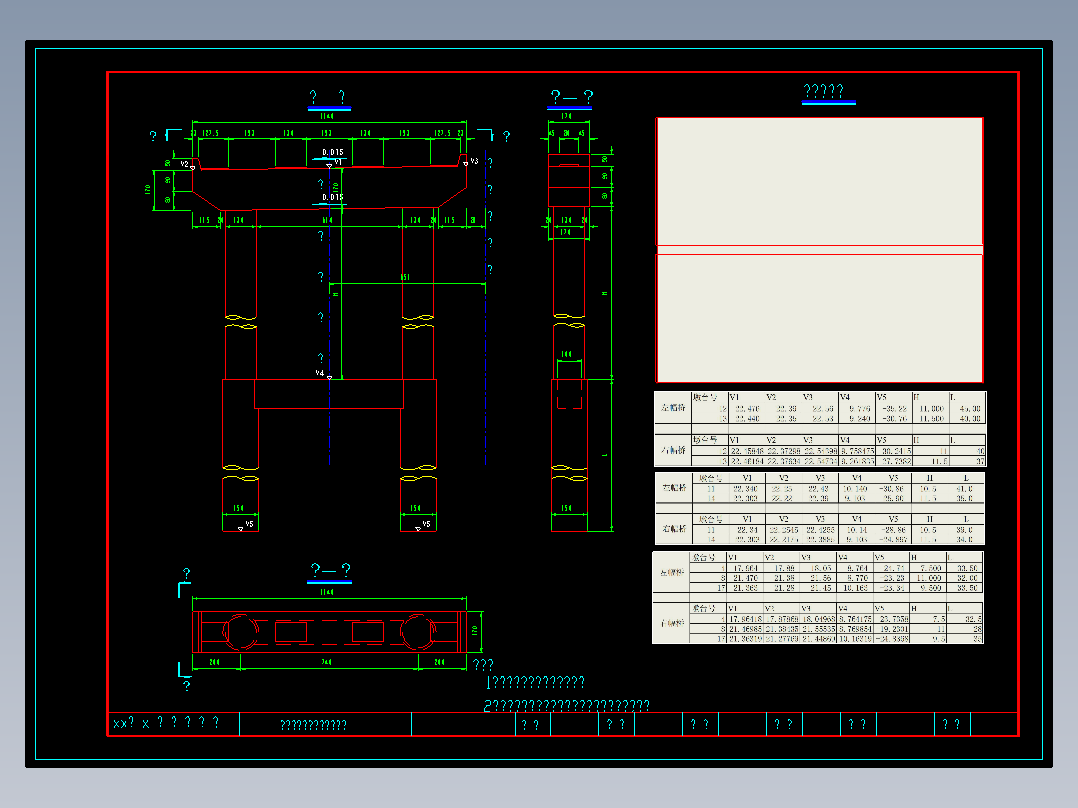Image resolution: width=1078 pixels, height=808 pixels.
Task: Click the V1 elevation label on the cap beam
Action: point(338,162)
